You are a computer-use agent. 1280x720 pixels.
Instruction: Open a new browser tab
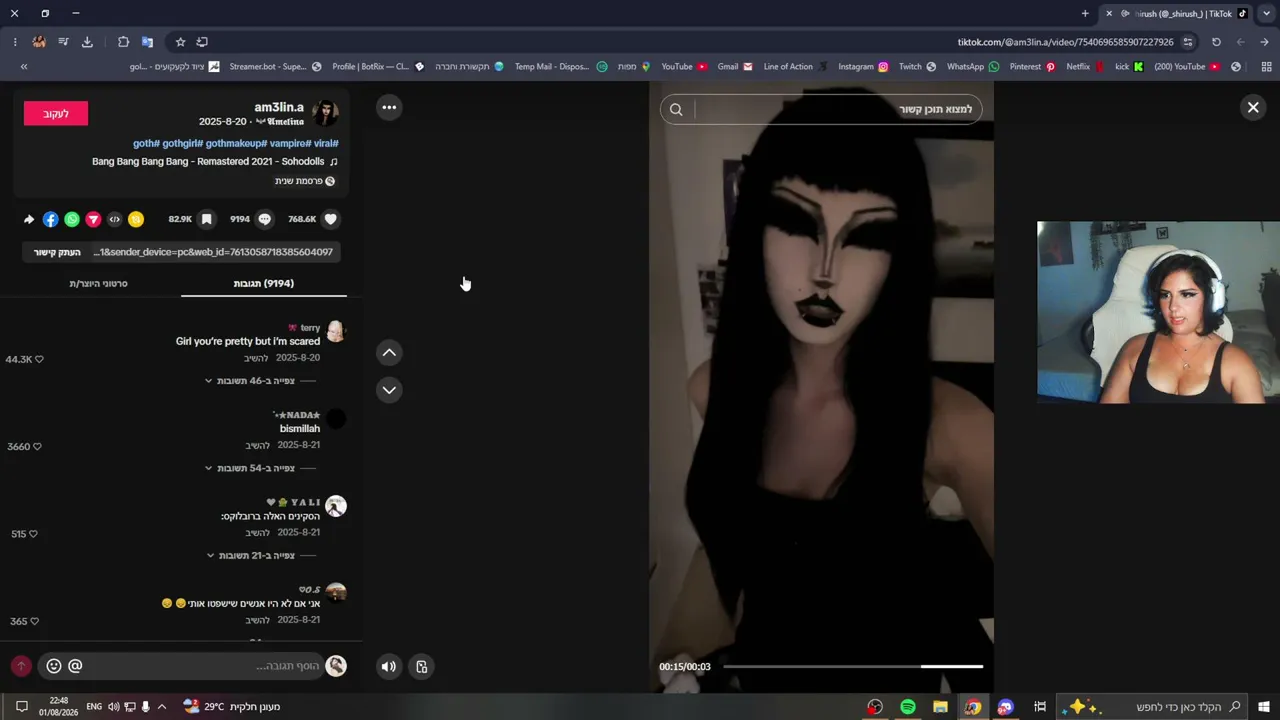[x=1085, y=14]
